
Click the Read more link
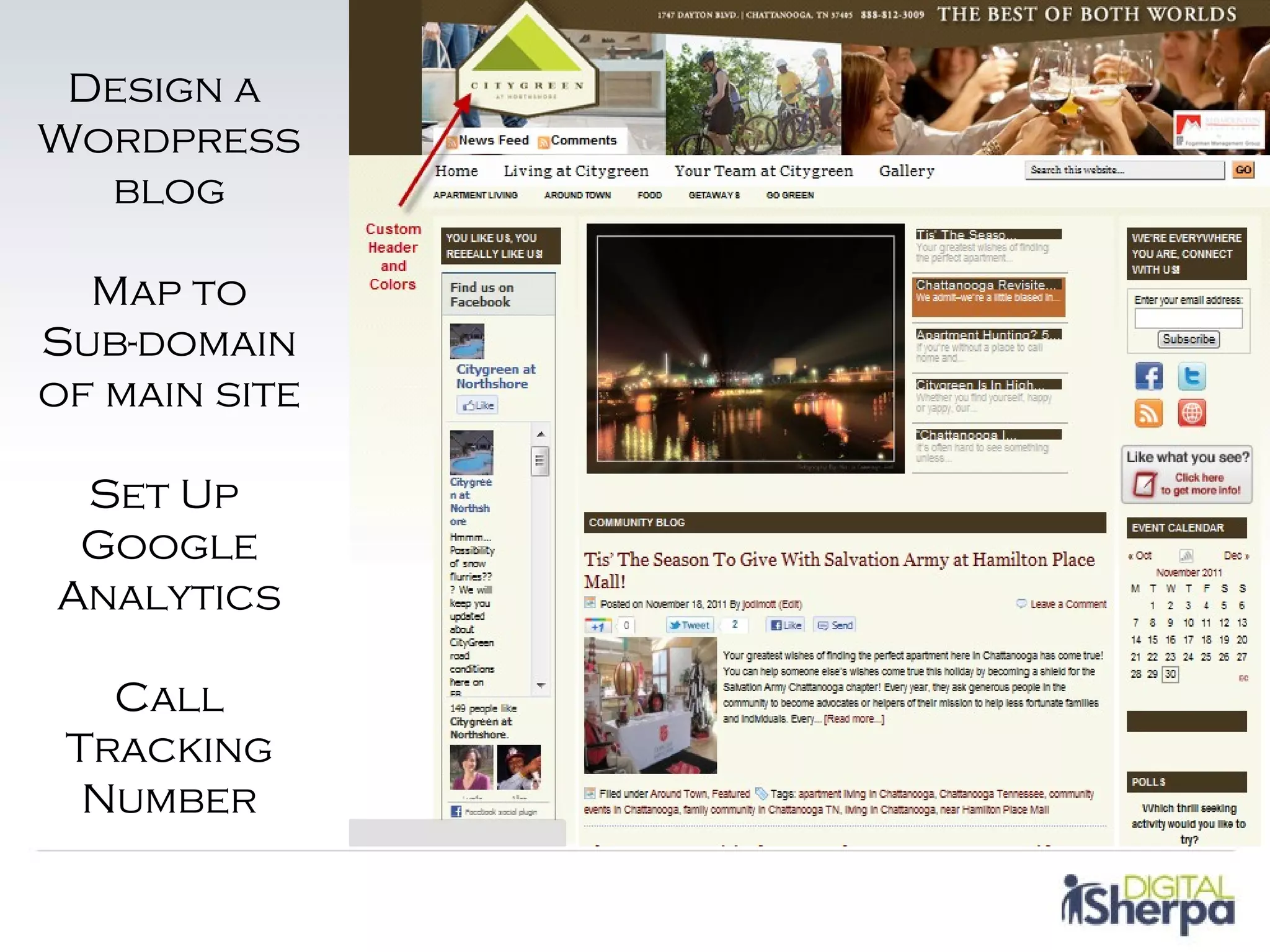854,719
